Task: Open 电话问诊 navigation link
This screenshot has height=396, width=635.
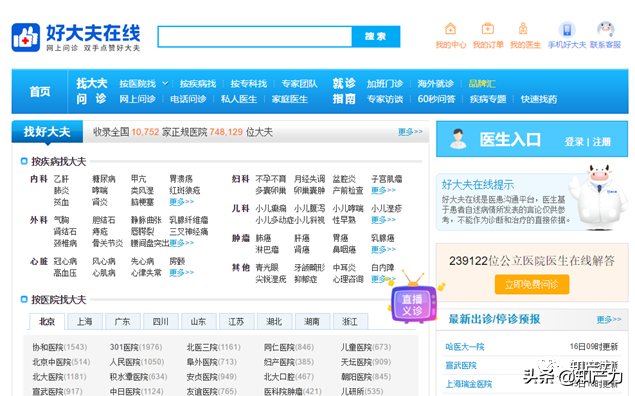Action: point(188,99)
